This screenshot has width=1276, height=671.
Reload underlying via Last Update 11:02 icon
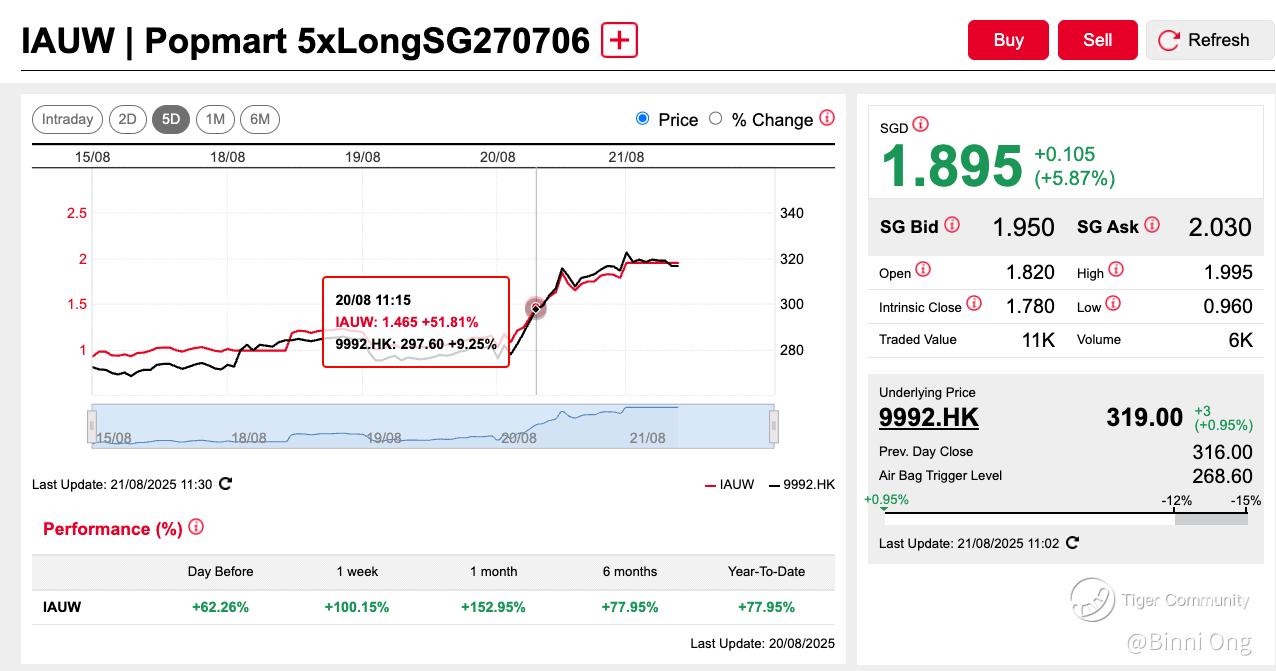point(1072,543)
